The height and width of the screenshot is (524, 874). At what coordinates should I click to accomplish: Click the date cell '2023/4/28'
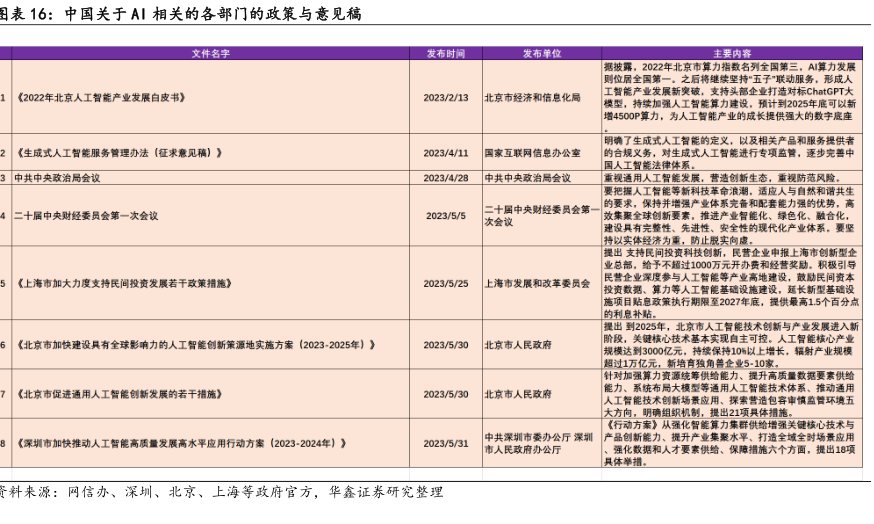pos(445,178)
